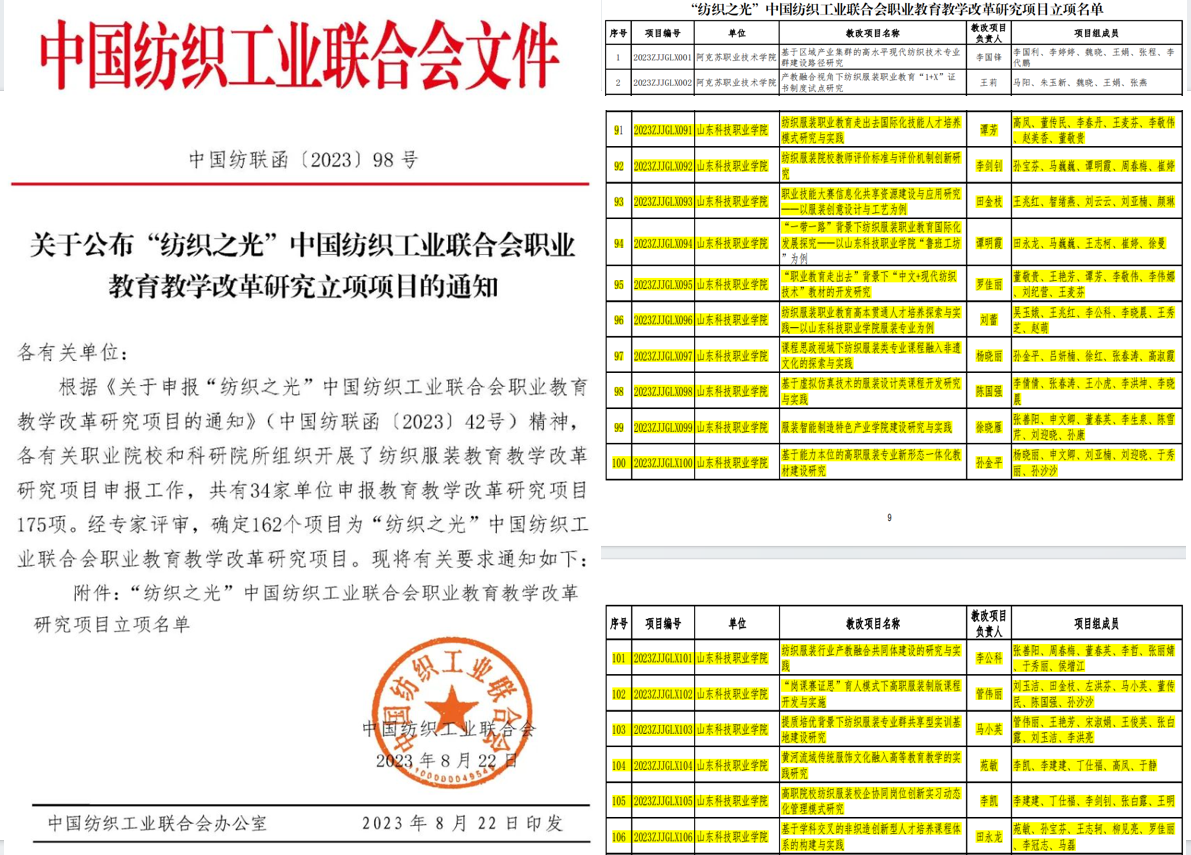Click project code "2023ZJJGLX095"
The image size is (1191, 855).
662,285
